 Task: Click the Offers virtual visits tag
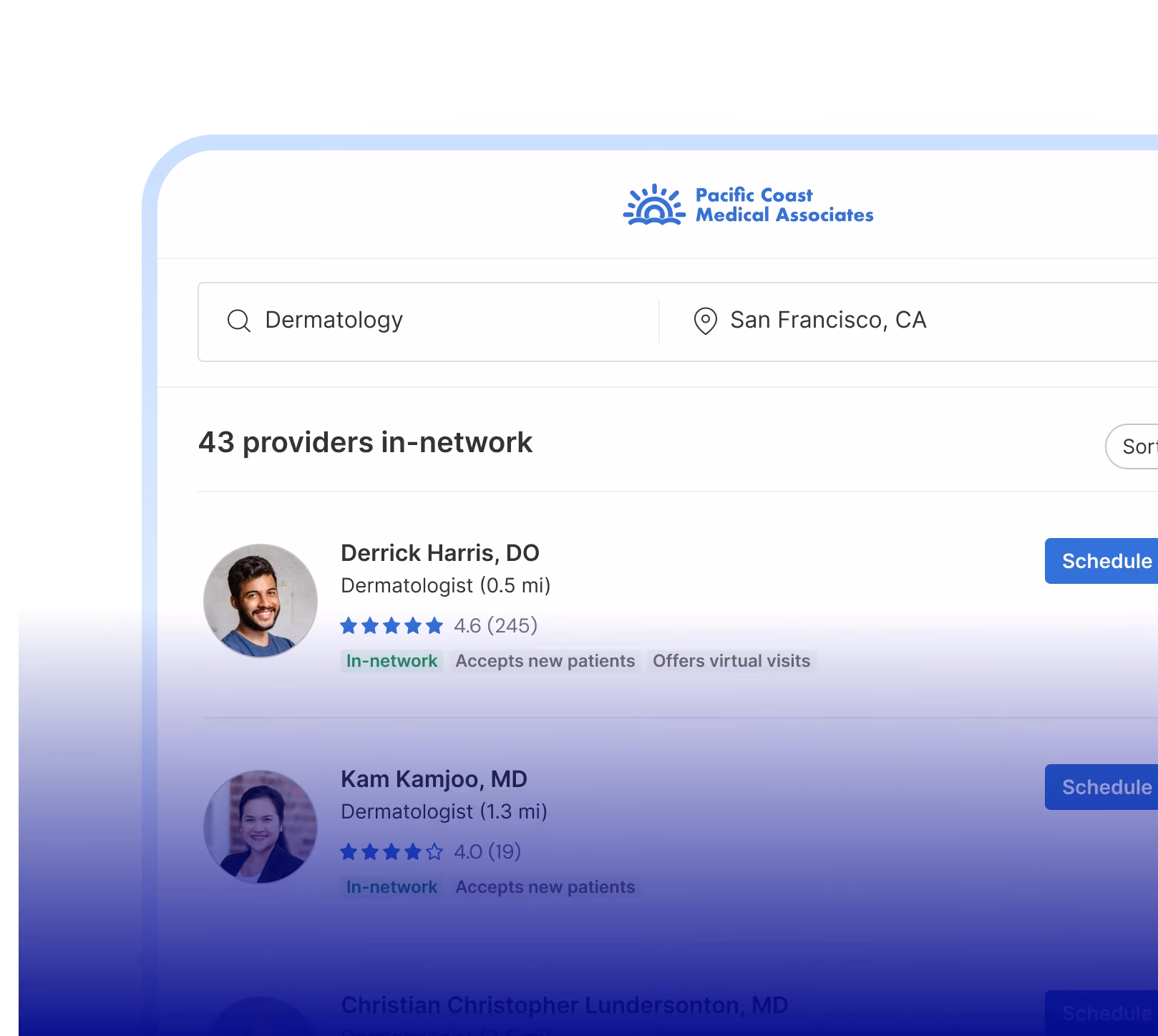pyautogui.click(x=731, y=661)
